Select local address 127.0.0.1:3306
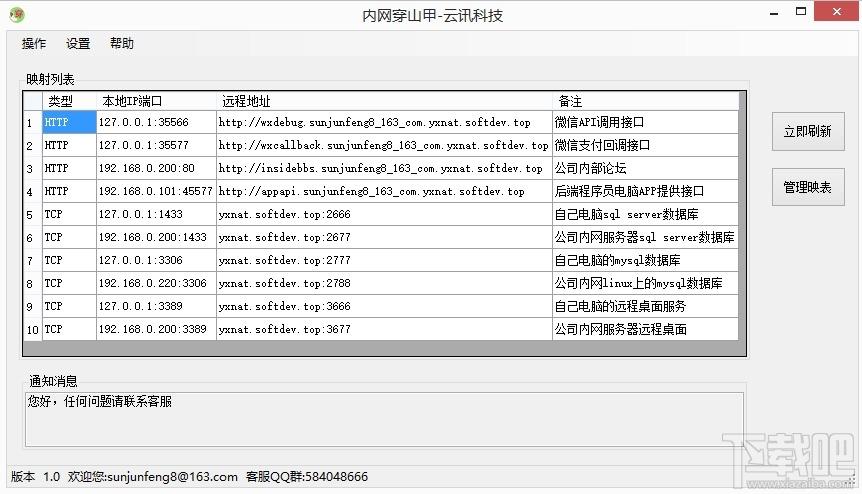The image size is (862, 494). pyautogui.click(x=157, y=260)
